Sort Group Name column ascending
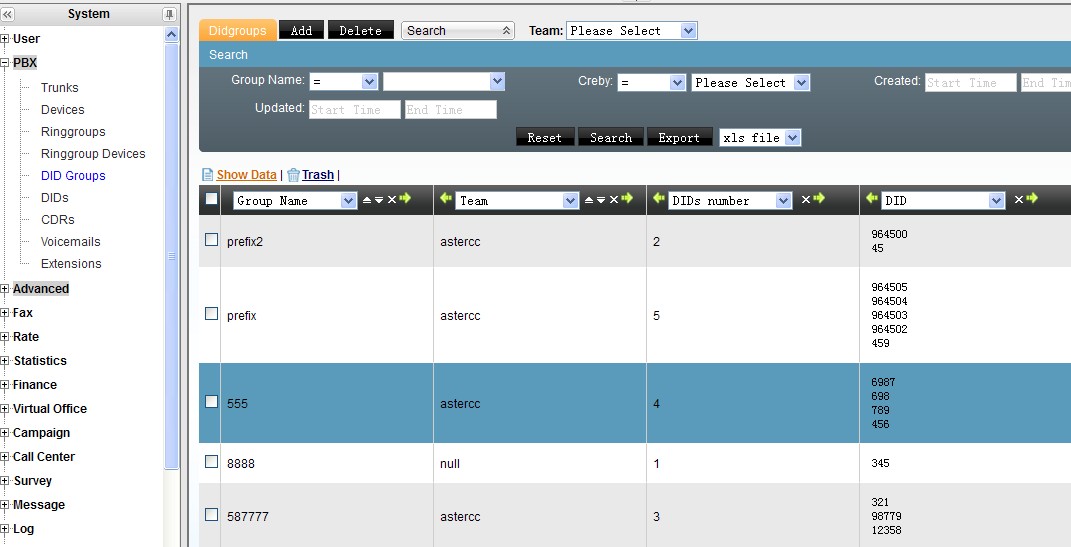 (367, 200)
